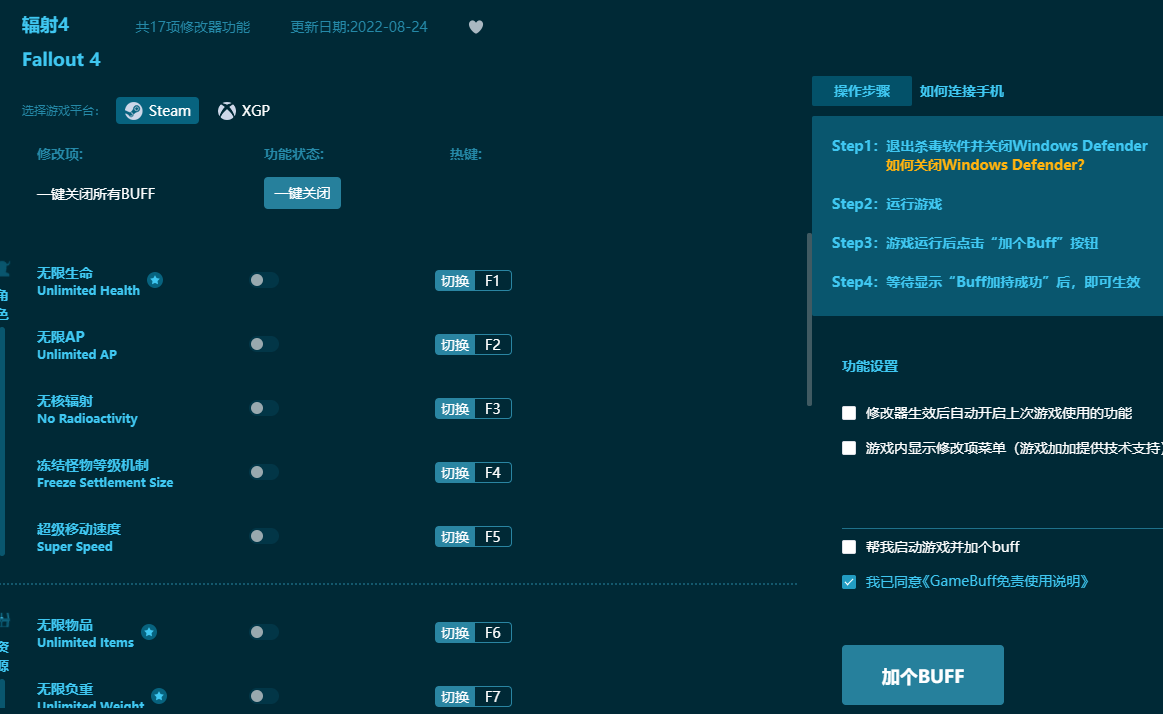Click the 无限生命 feature name
1163x714 pixels.
pos(65,273)
